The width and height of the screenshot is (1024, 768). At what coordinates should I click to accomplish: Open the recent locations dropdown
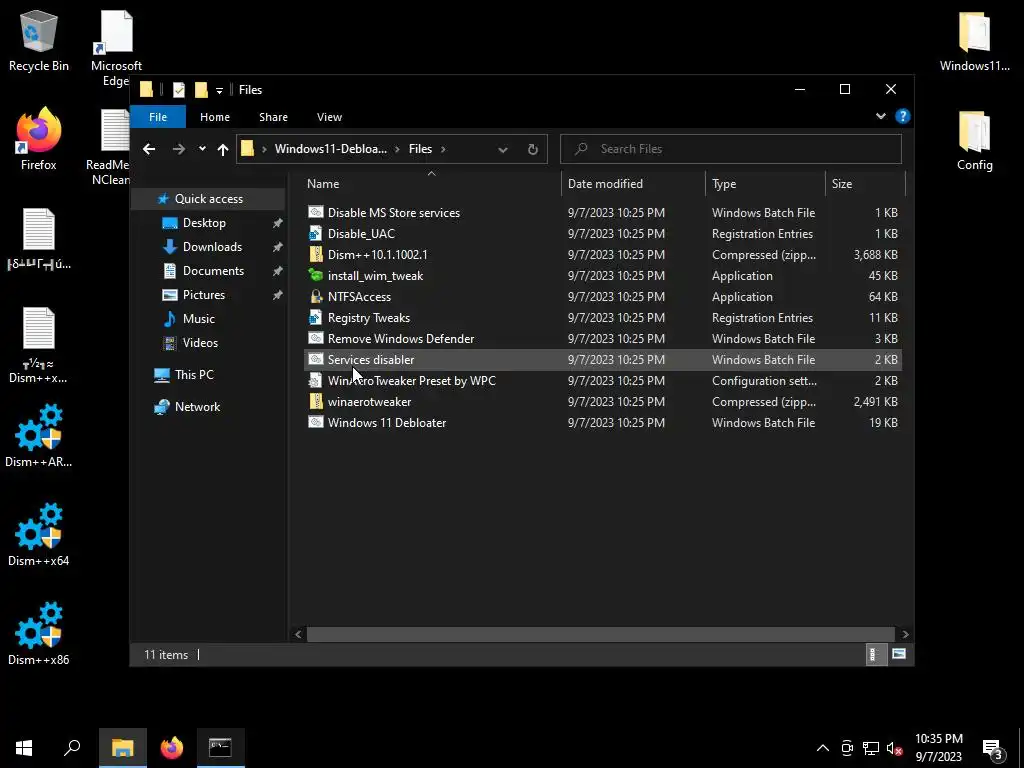[202, 149]
